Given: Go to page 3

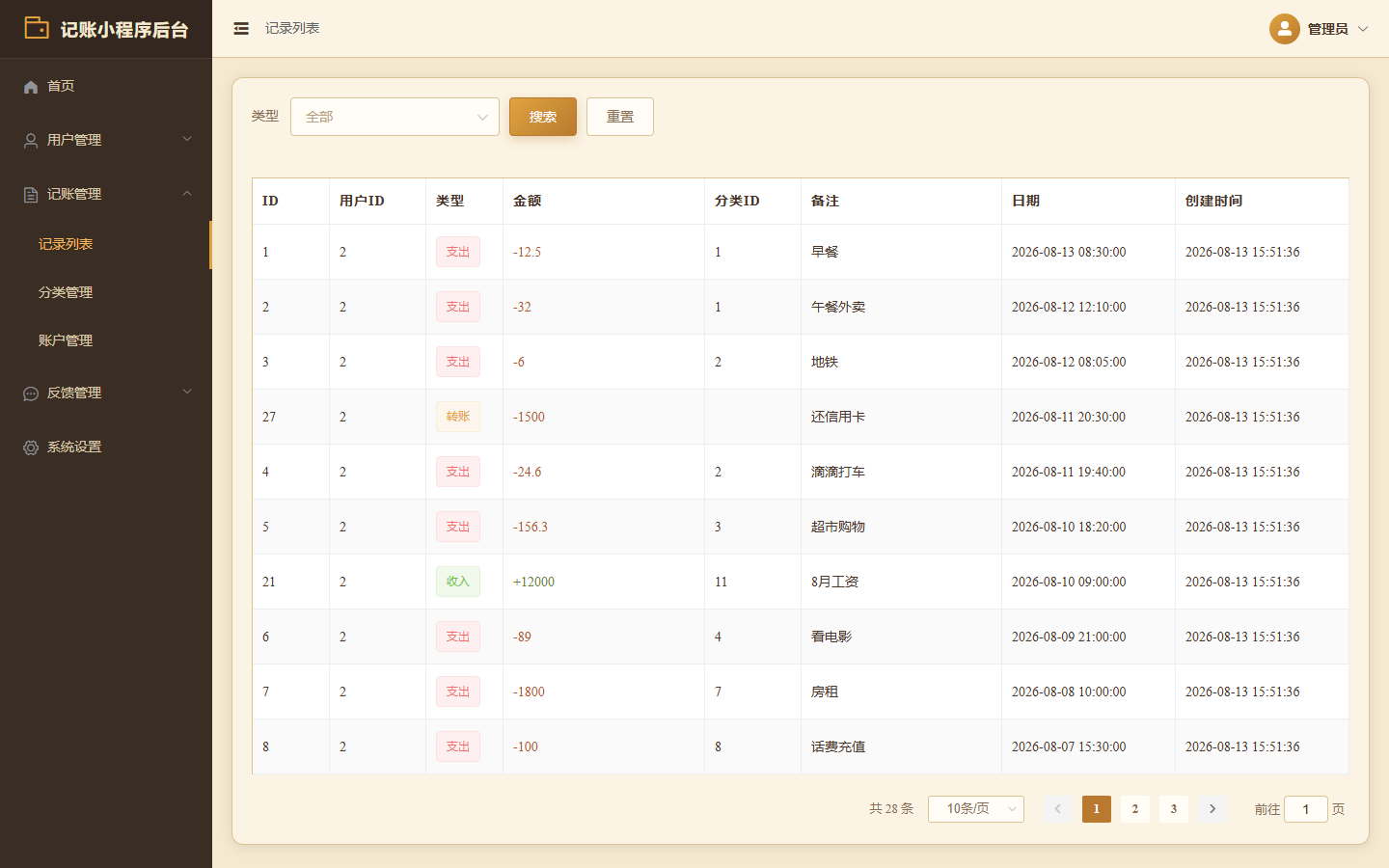Looking at the screenshot, I should pos(1174,809).
